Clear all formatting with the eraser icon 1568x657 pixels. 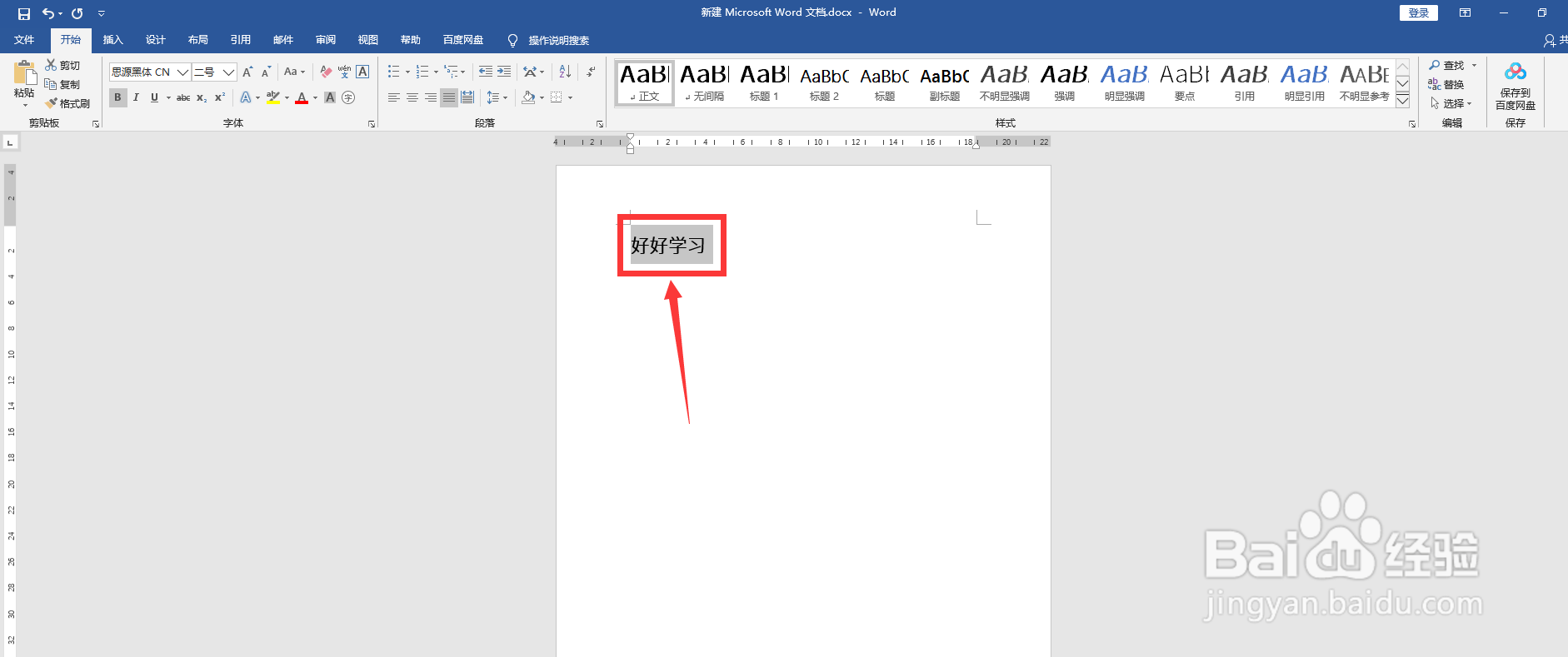click(x=326, y=72)
